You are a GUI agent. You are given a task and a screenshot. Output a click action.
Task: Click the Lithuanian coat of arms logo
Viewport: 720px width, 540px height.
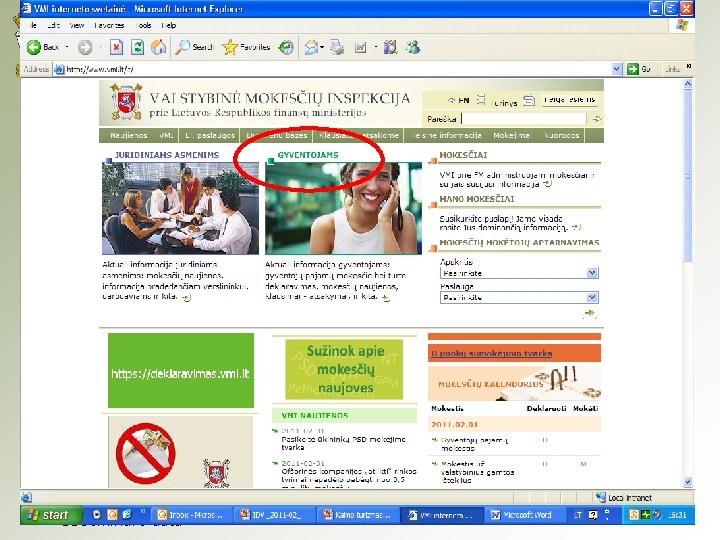pyautogui.click(x=126, y=102)
